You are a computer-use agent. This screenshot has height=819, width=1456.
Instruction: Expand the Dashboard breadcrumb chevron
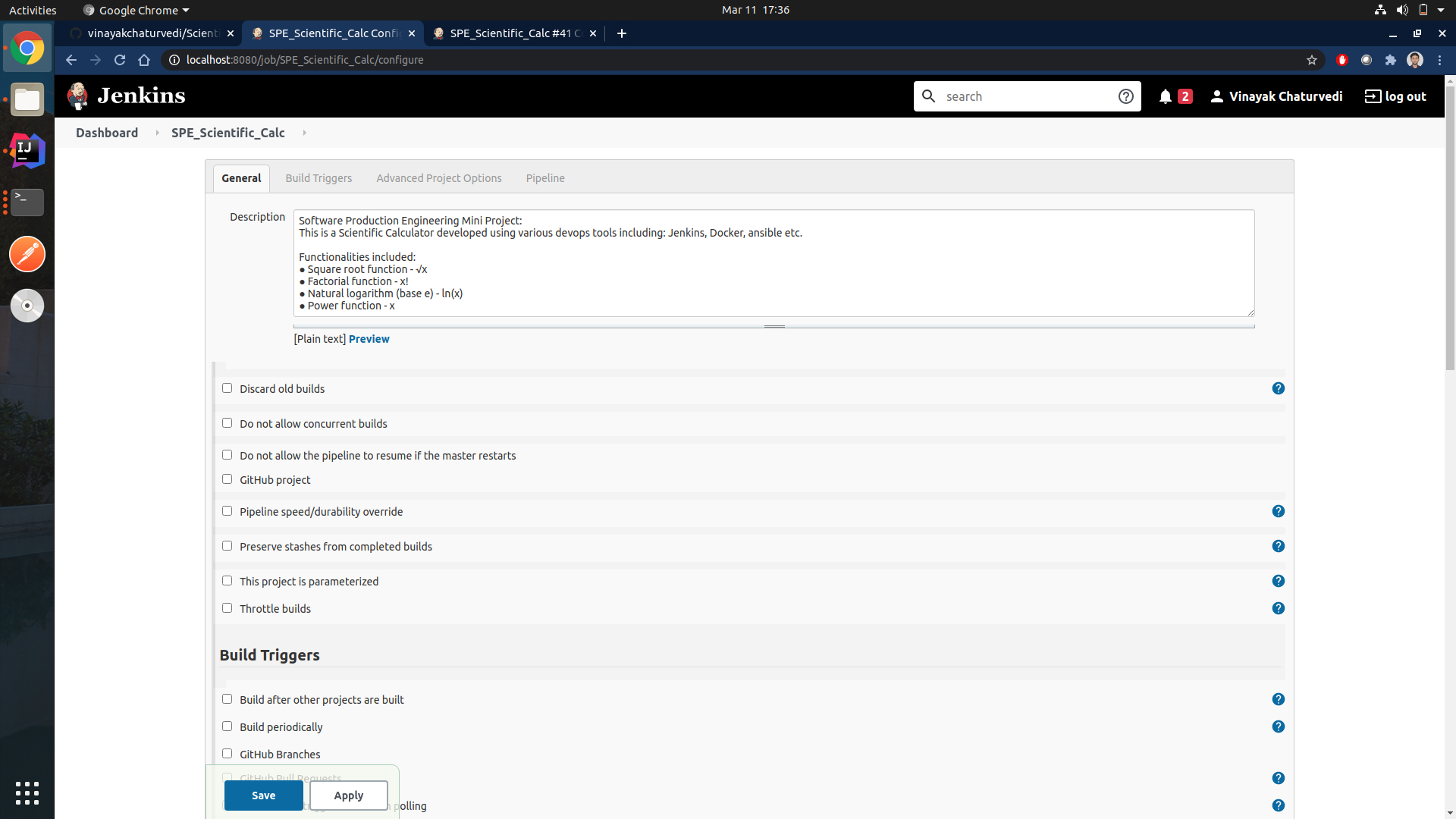(157, 133)
